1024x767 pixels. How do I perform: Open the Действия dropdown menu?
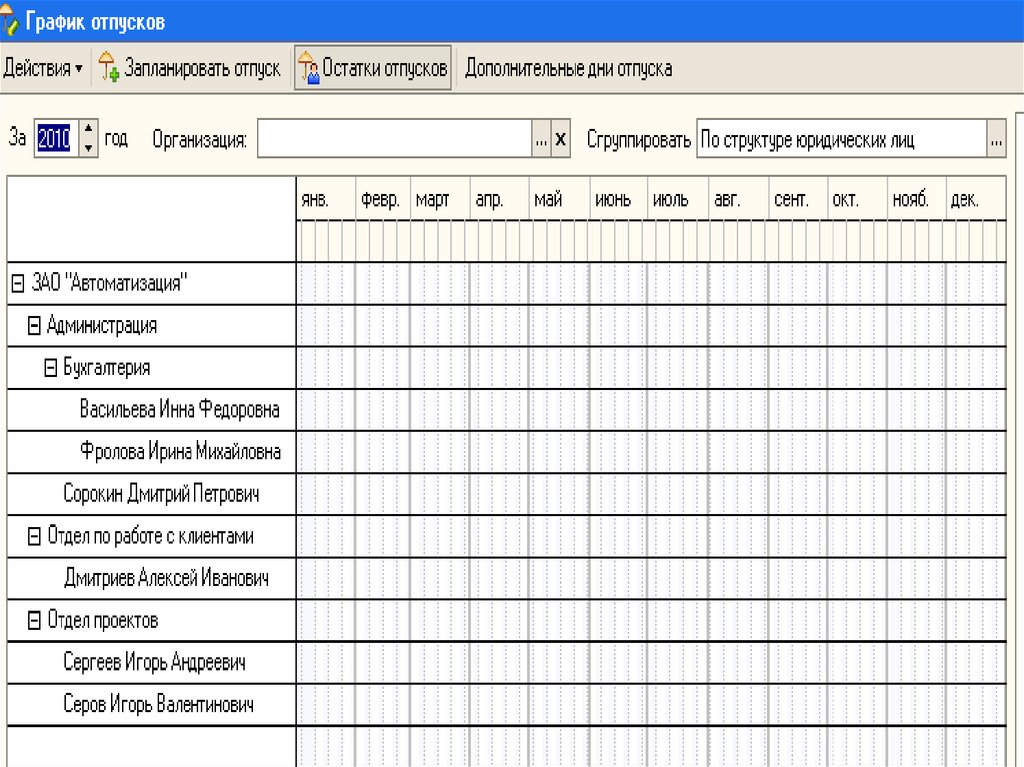pos(43,69)
